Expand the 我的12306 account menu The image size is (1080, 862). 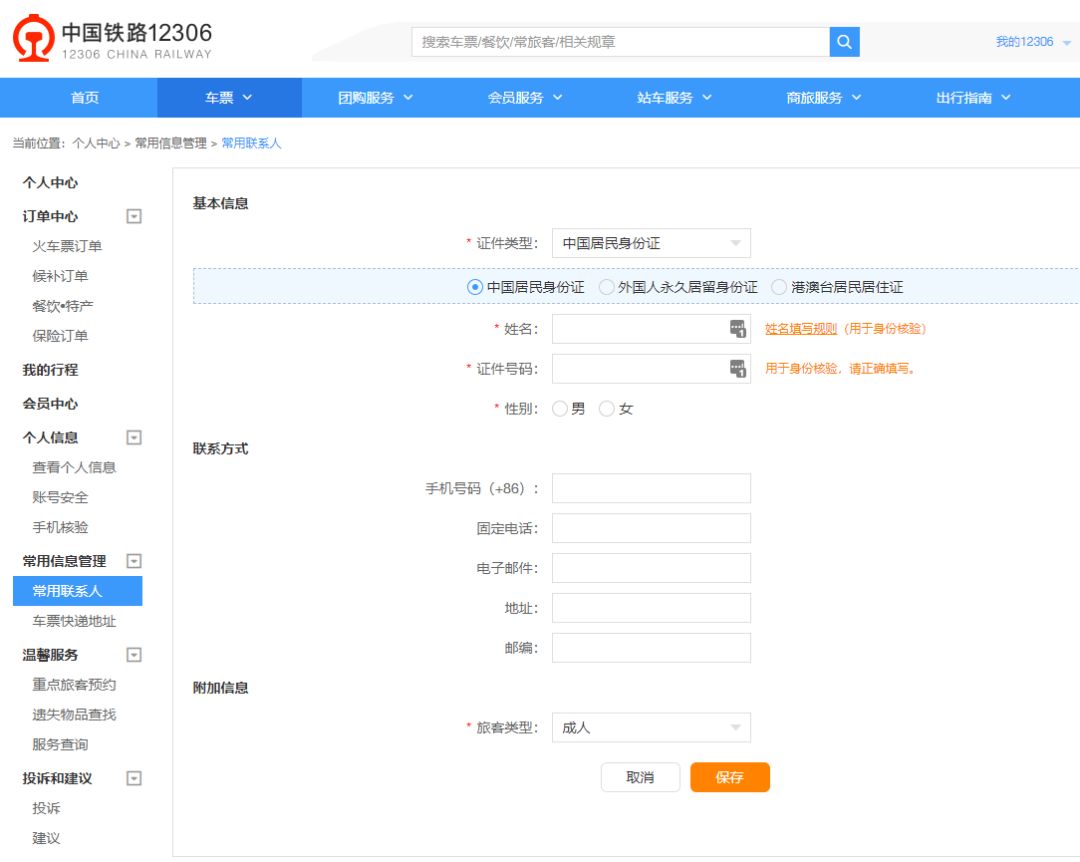click(x=1032, y=42)
